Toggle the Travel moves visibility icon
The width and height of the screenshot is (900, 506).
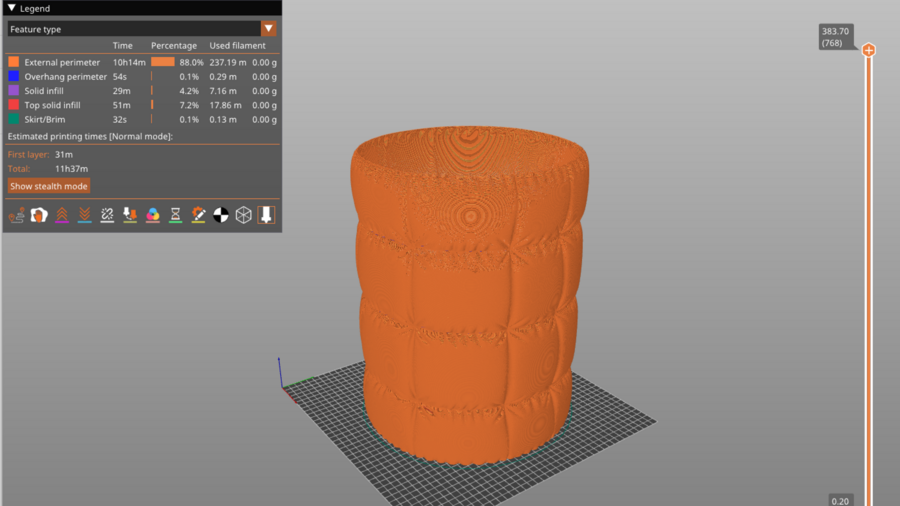(x=16, y=215)
